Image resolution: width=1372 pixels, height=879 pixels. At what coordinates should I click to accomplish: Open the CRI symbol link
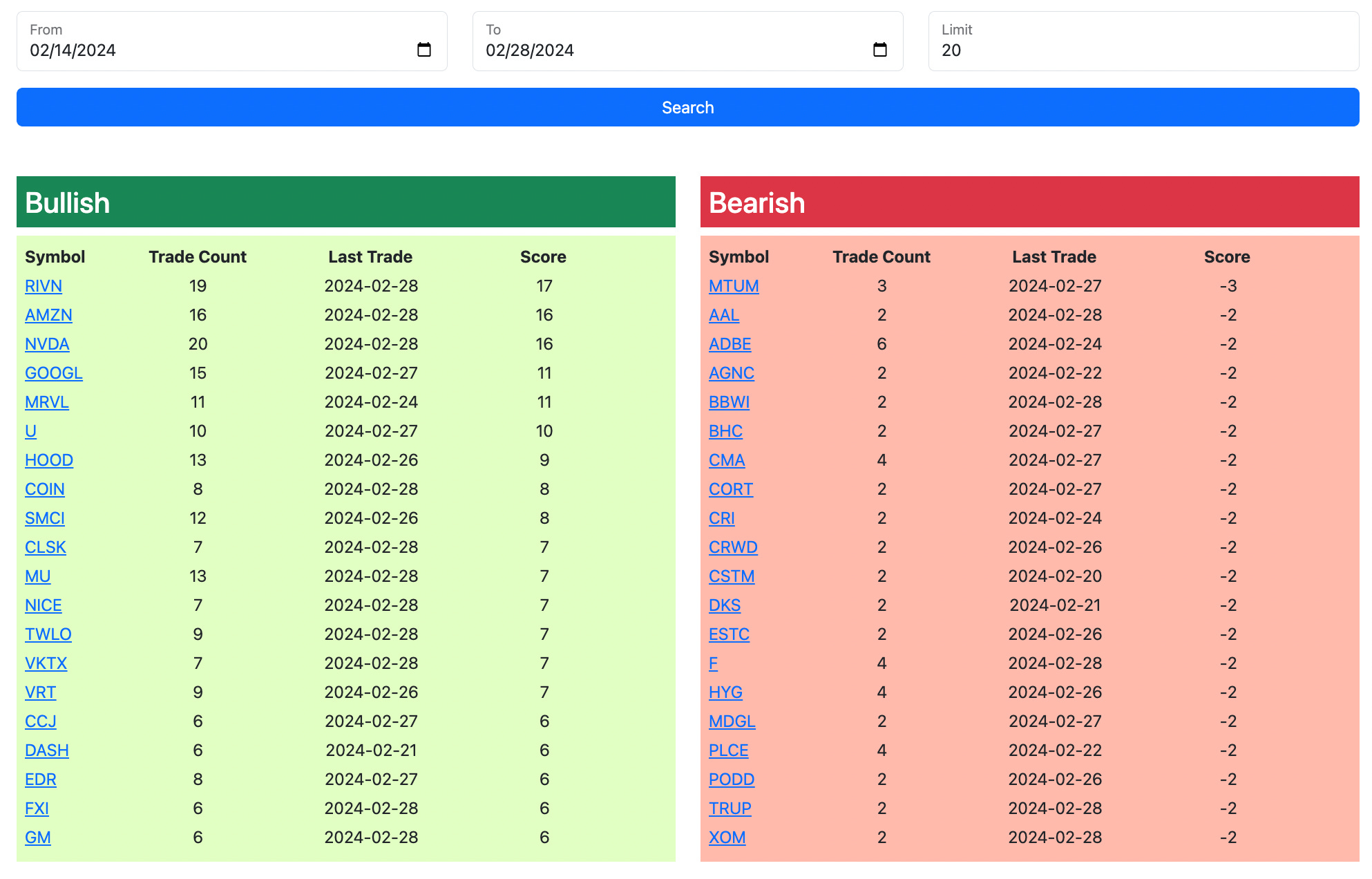(x=722, y=518)
